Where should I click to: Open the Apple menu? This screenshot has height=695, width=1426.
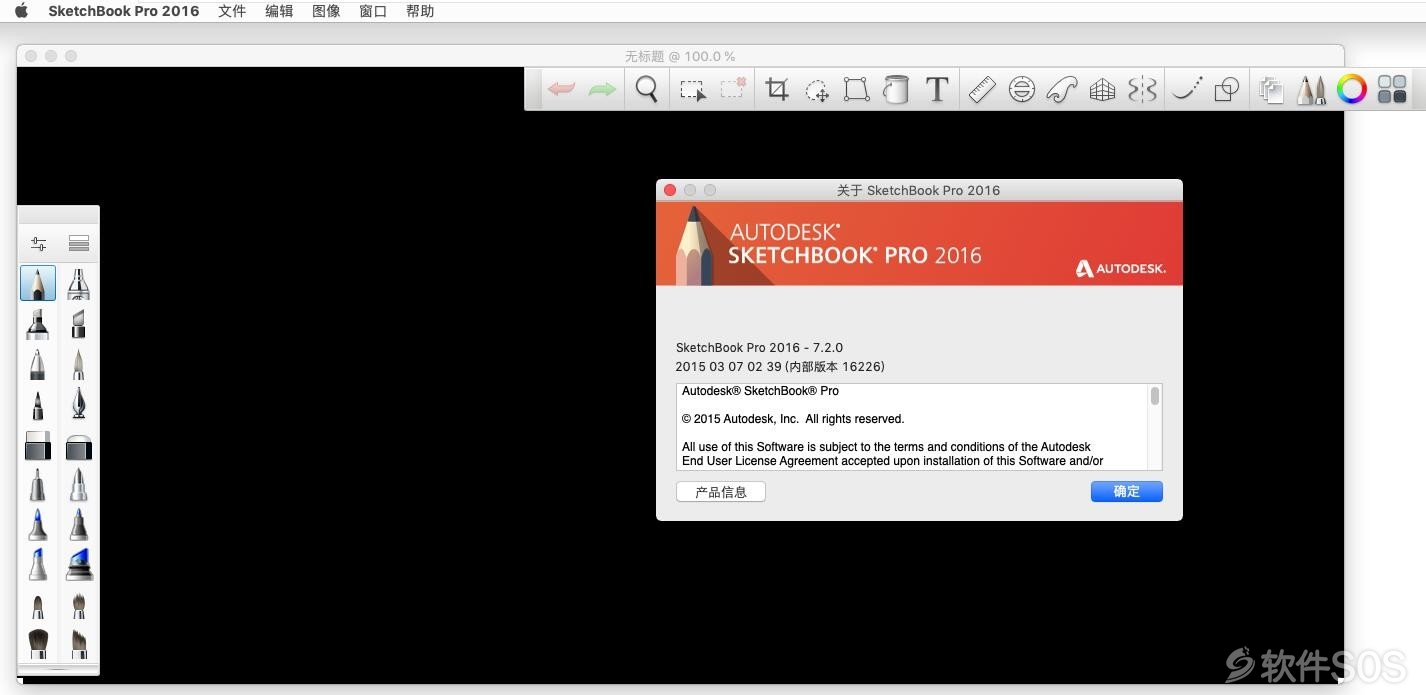pos(21,11)
